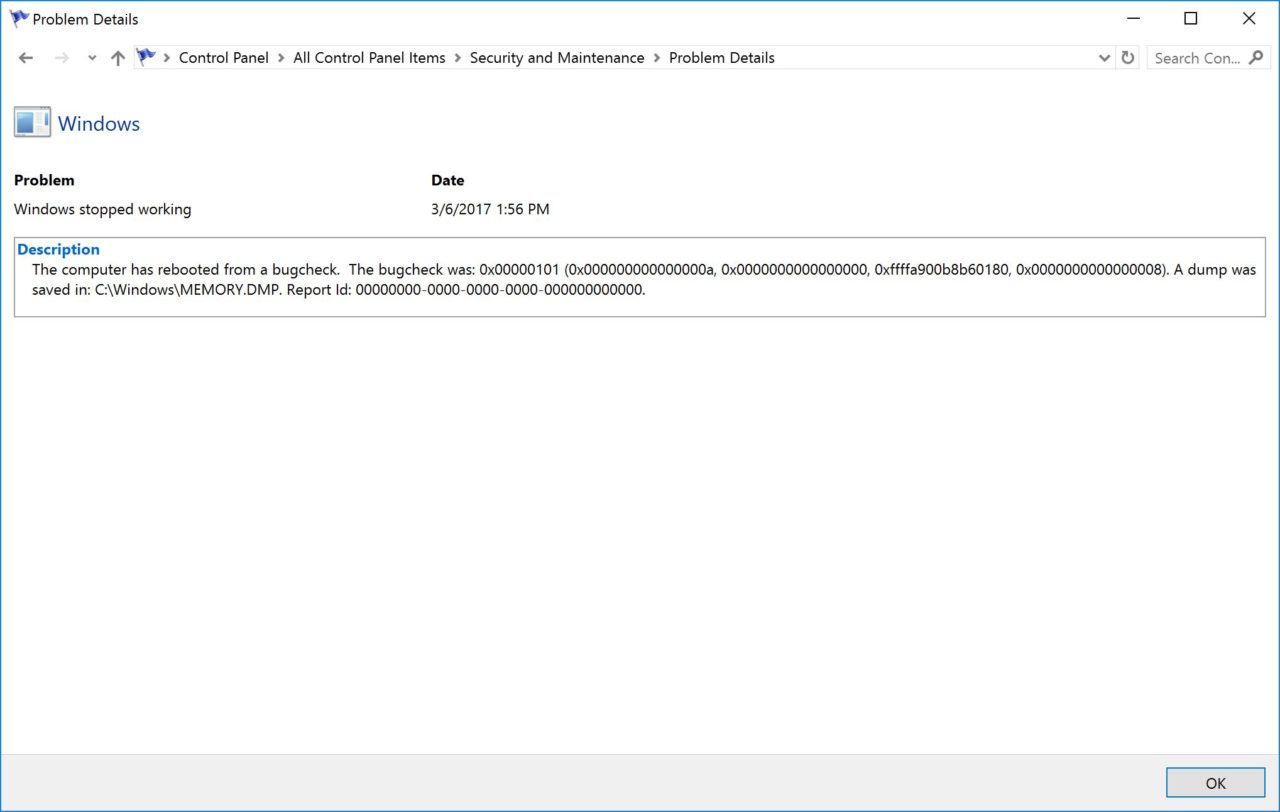Expand chevron after All Control Panel Items
Screen dimensions: 1280x812
tap(458, 58)
